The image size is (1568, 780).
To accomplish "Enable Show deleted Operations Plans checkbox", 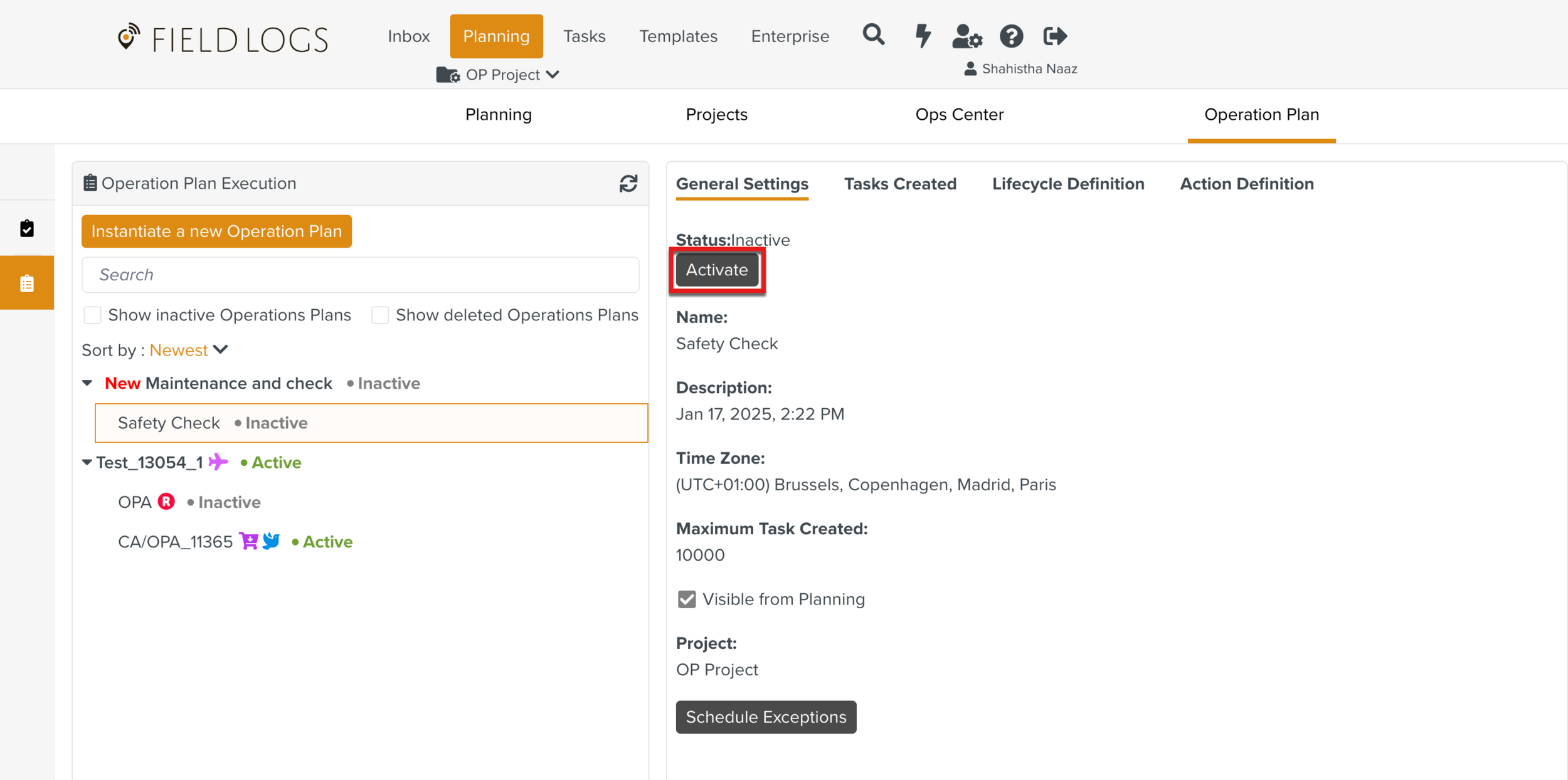I will point(380,315).
